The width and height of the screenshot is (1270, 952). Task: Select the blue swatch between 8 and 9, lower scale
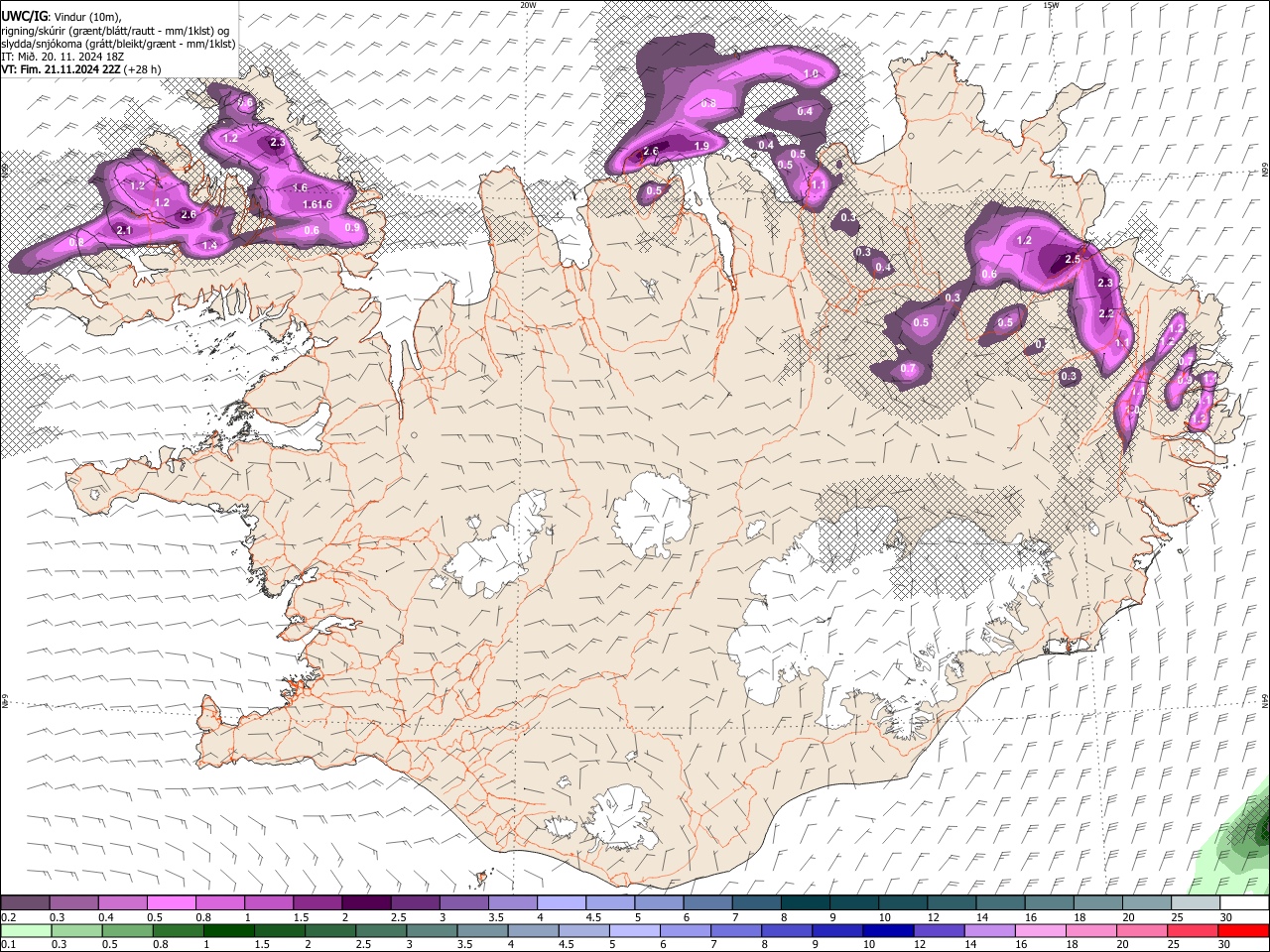click(x=787, y=930)
